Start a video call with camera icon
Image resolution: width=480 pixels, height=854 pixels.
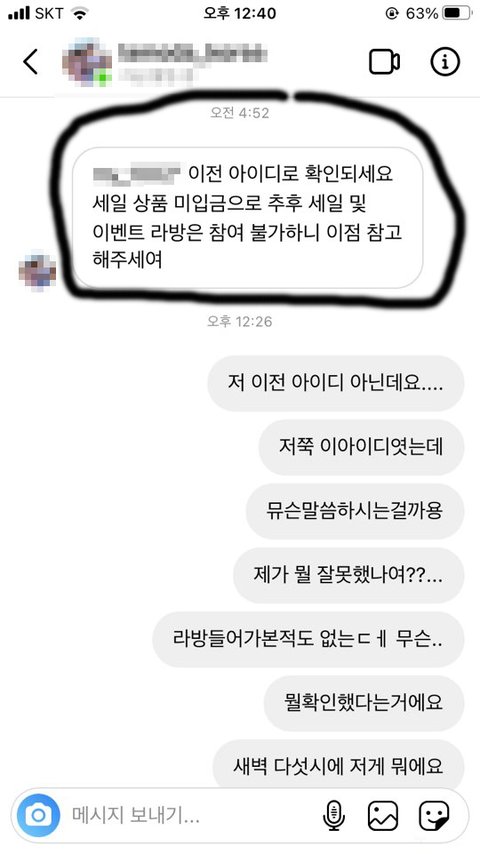(385, 62)
